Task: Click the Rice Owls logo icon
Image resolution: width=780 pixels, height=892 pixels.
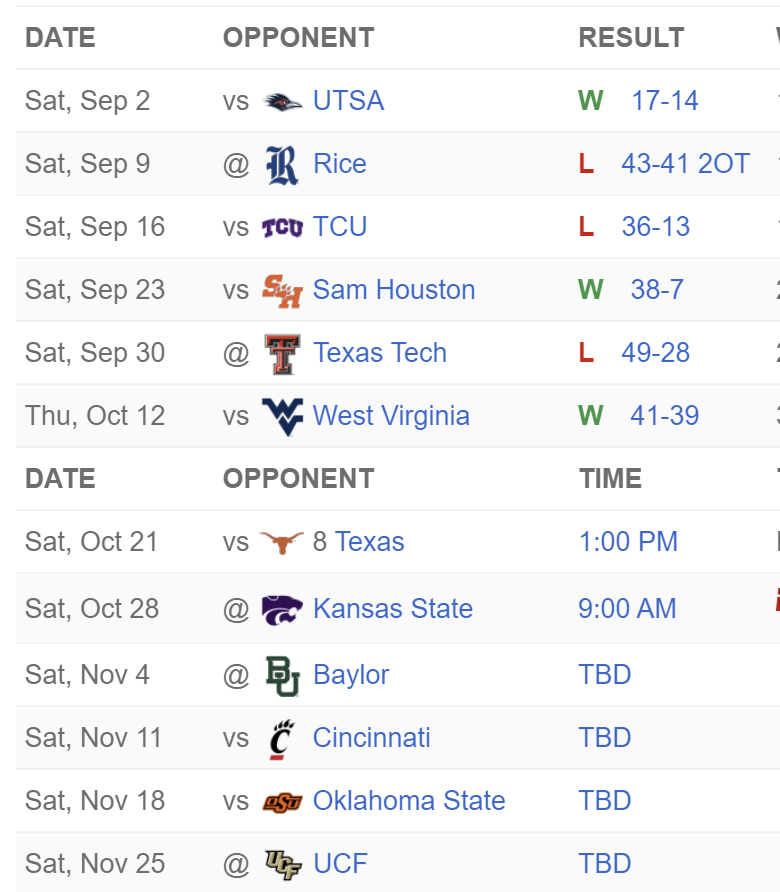Action: [x=282, y=165]
